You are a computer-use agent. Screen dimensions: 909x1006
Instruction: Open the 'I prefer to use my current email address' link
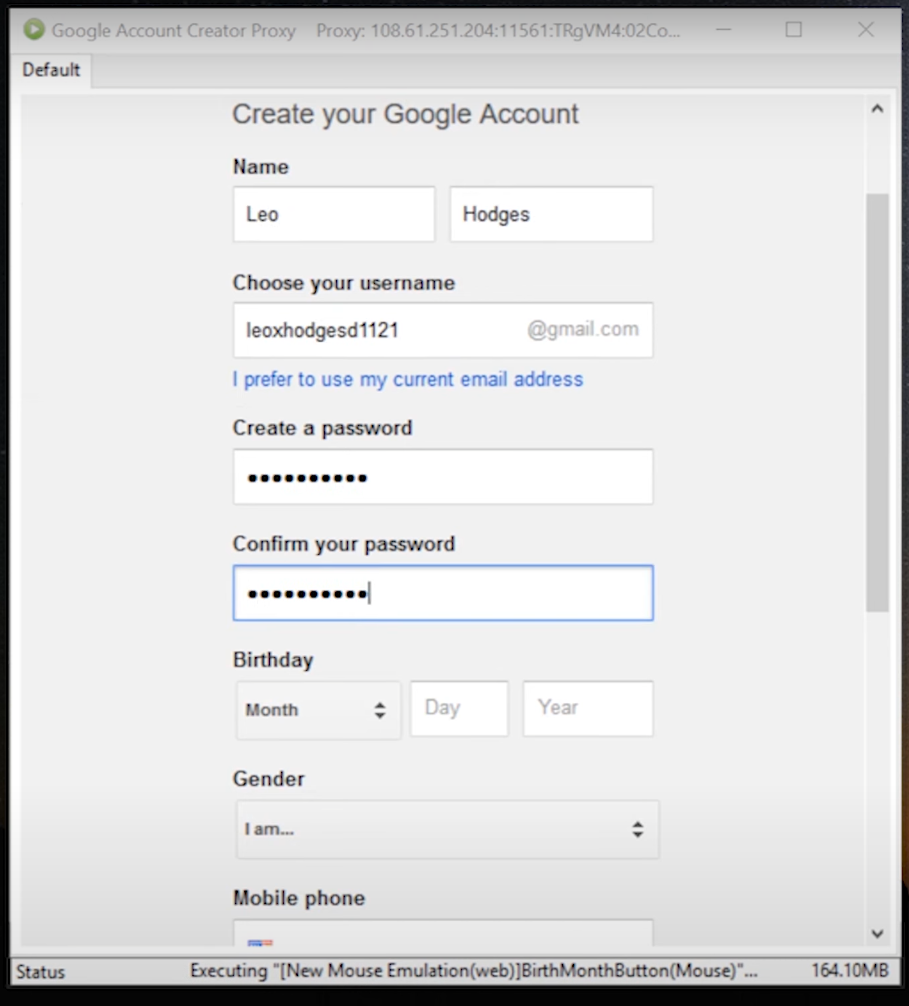(408, 379)
